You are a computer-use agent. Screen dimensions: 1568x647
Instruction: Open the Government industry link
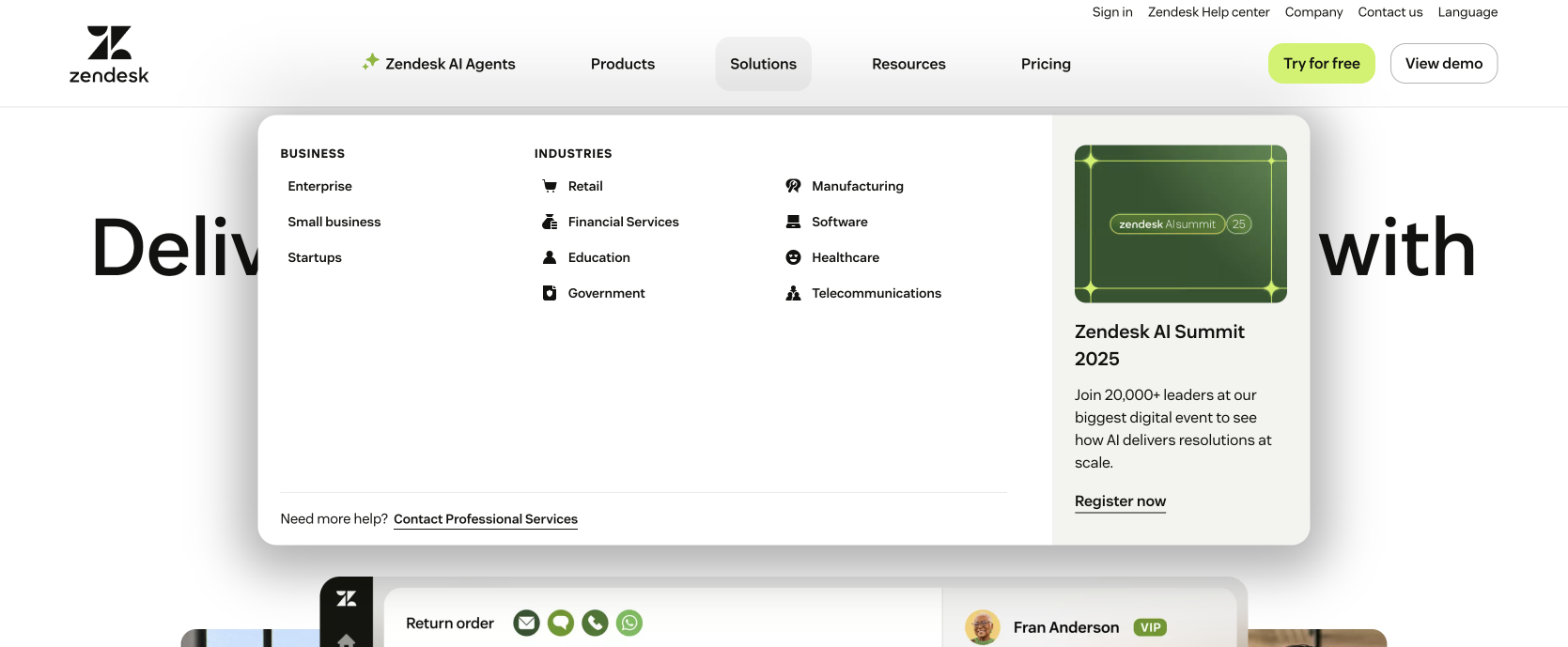[607, 293]
